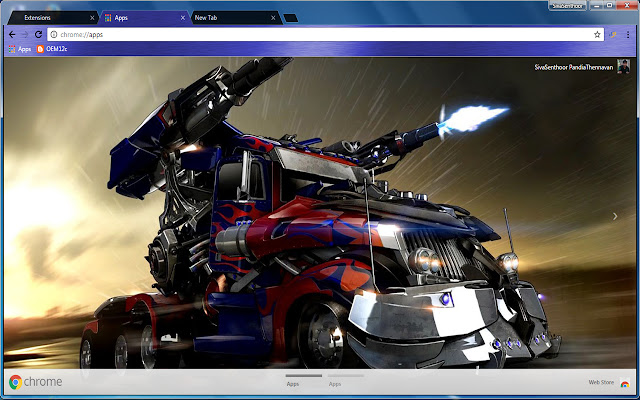The height and width of the screenshot is (400, 640).
Task: Go to next apps page with right chevron
Action: pyautogui.click(x=615, y=216)
